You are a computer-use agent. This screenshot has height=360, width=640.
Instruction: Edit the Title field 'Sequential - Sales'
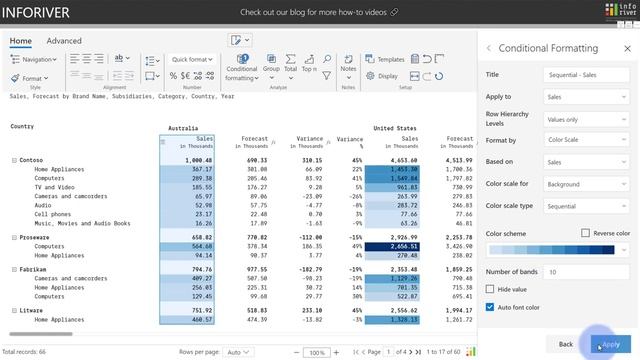click(586, 75)
